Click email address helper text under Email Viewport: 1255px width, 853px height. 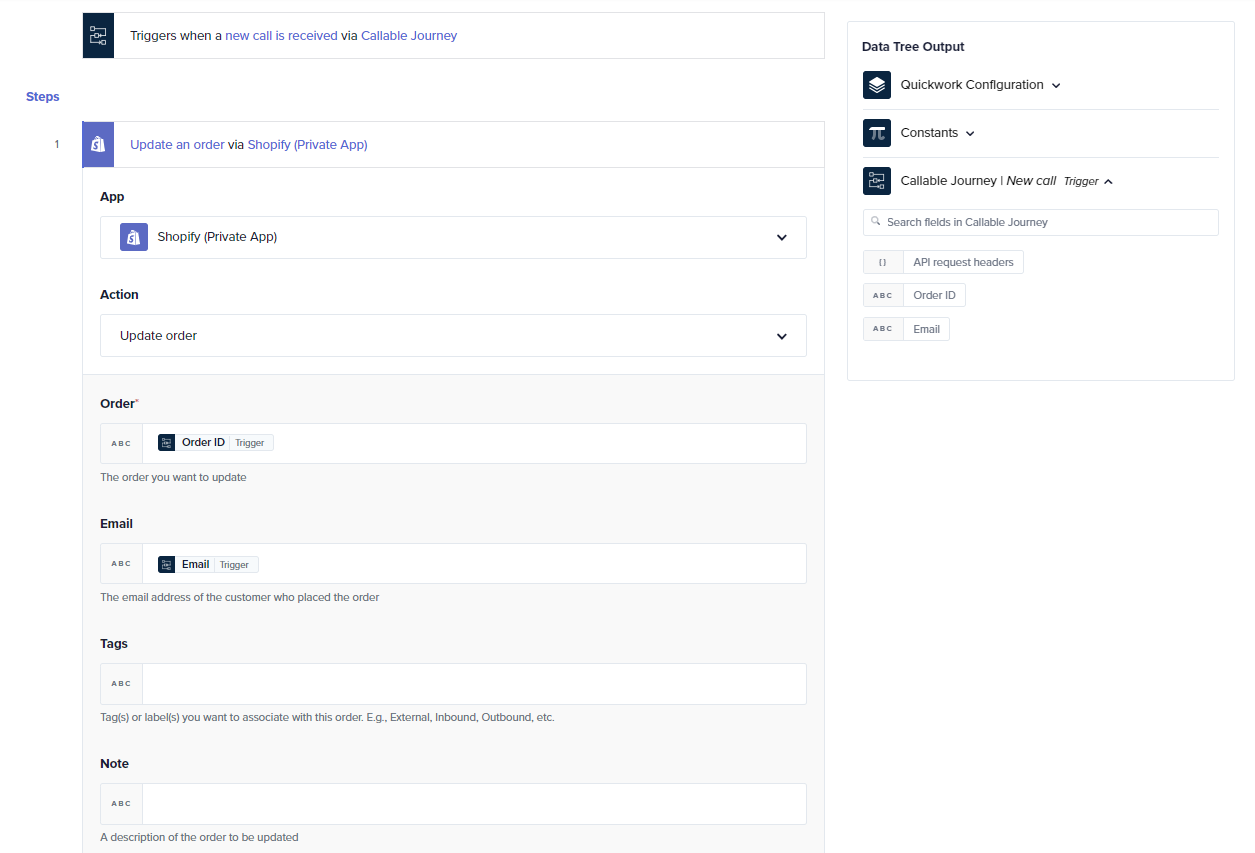[240, 597]
